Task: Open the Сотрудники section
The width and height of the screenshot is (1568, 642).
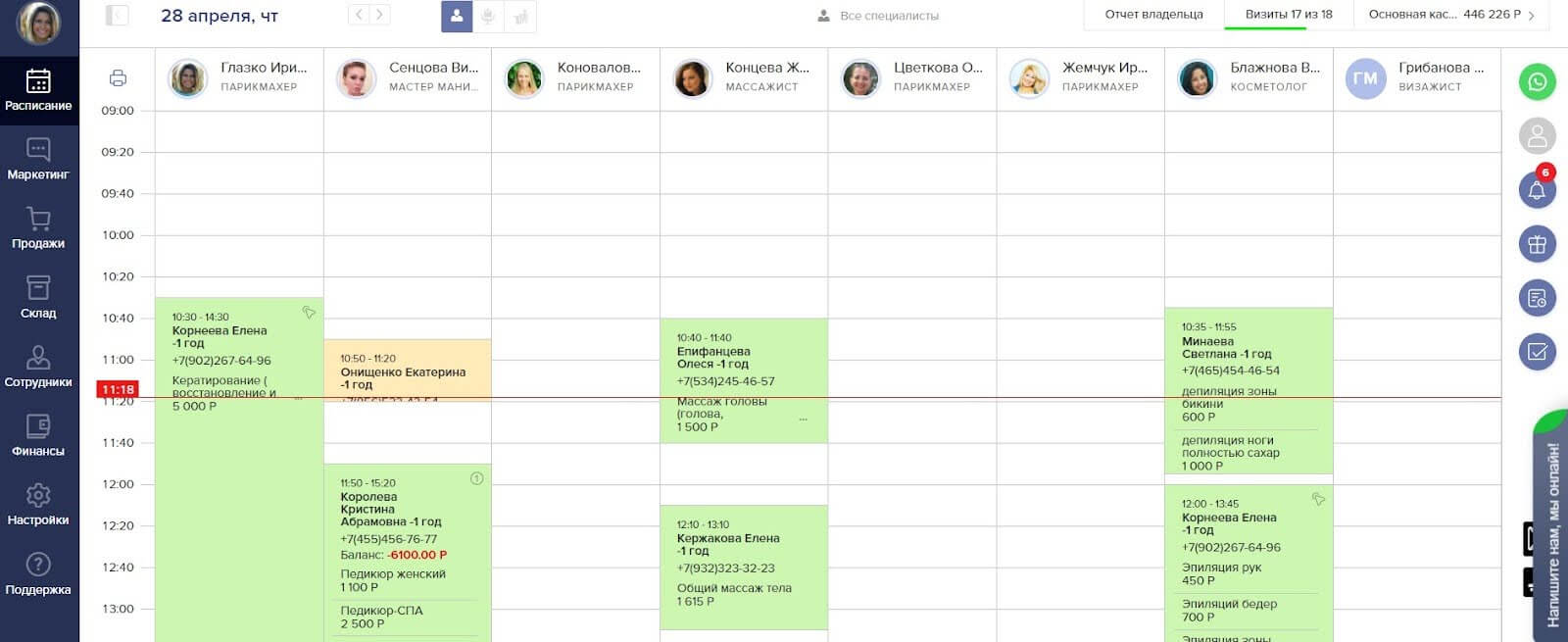Action: pyautogui.click(x=38, y=368)
